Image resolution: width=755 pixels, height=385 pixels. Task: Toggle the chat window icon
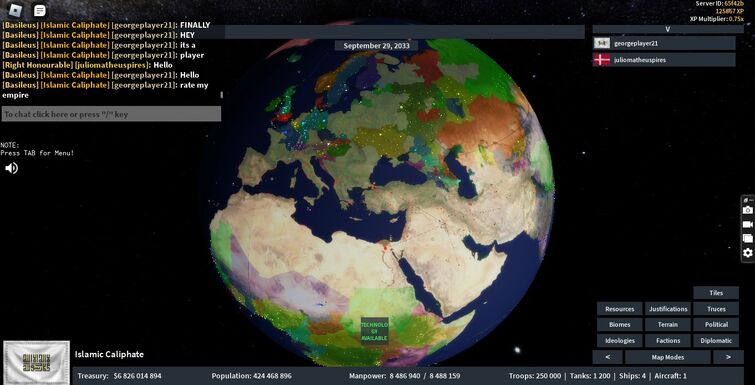pos(39,10)
